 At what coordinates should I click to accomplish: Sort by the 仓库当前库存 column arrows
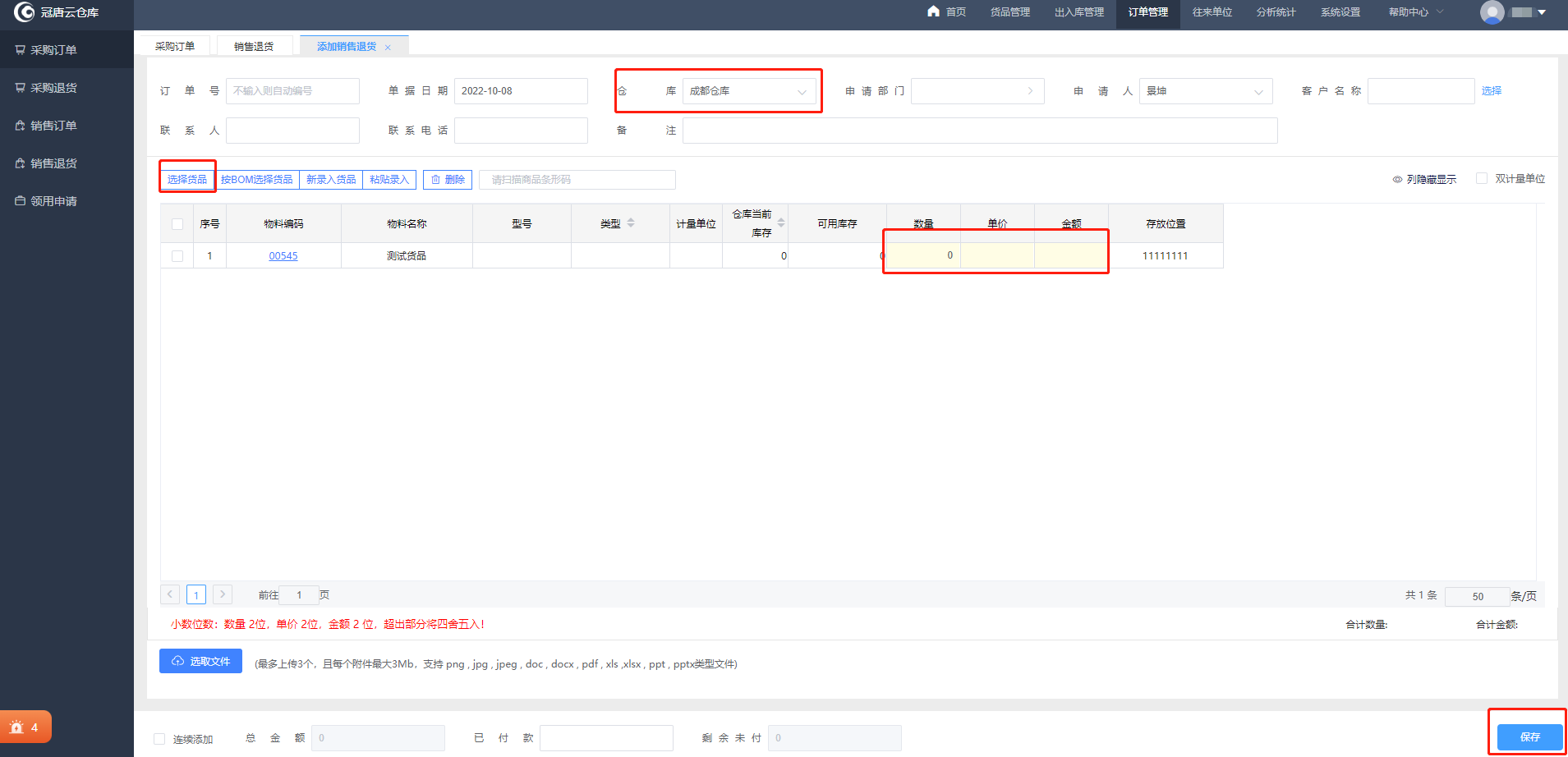(781, 223)
